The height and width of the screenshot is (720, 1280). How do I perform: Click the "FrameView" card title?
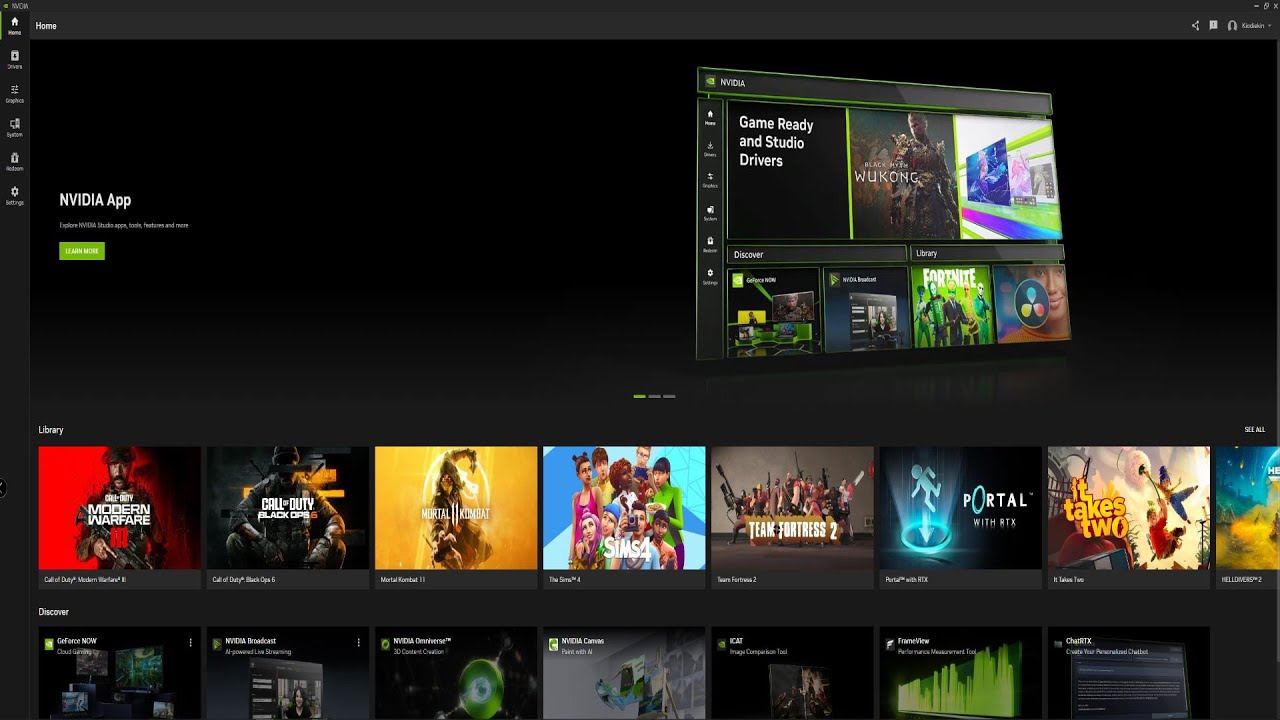914,641
